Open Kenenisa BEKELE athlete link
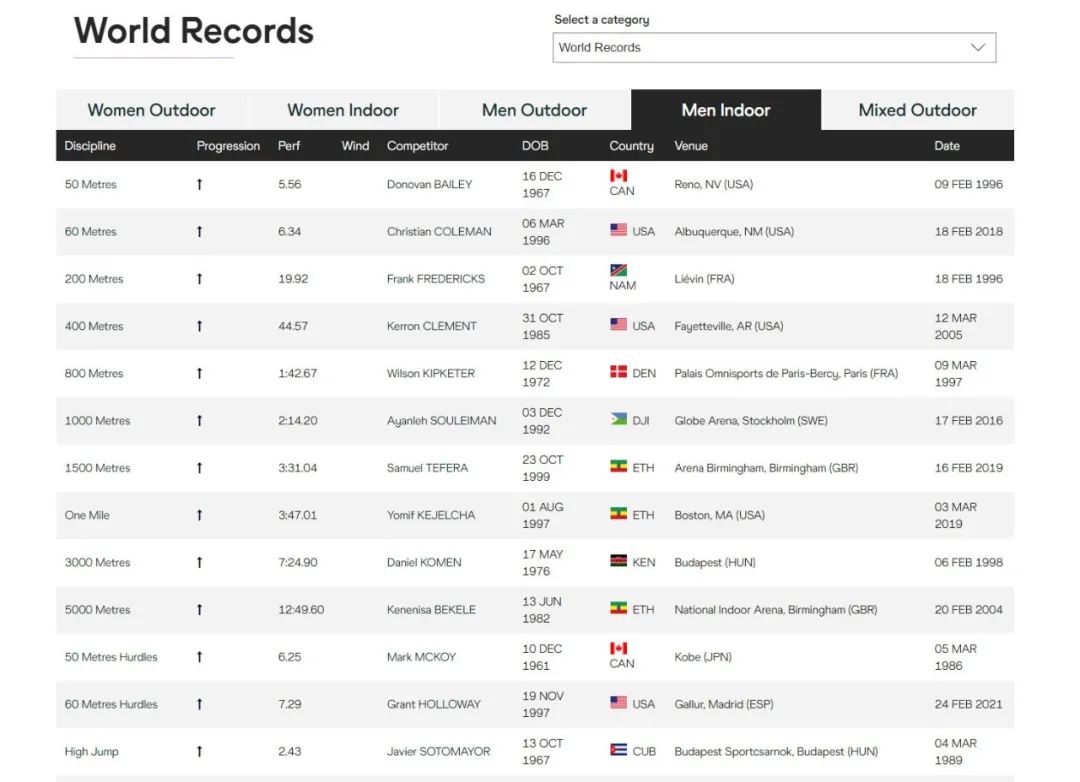The image size is (1080, 782). (x=431, y=609)
